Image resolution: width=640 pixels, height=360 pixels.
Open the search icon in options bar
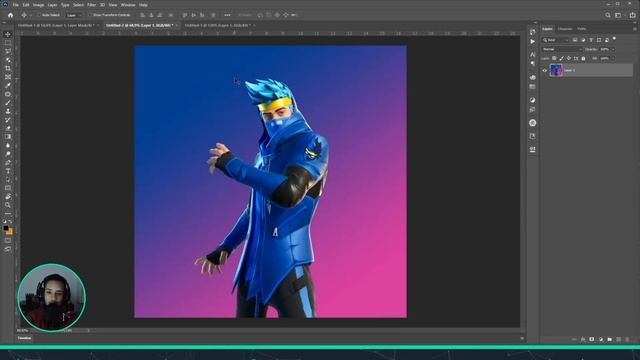point(608,15)
